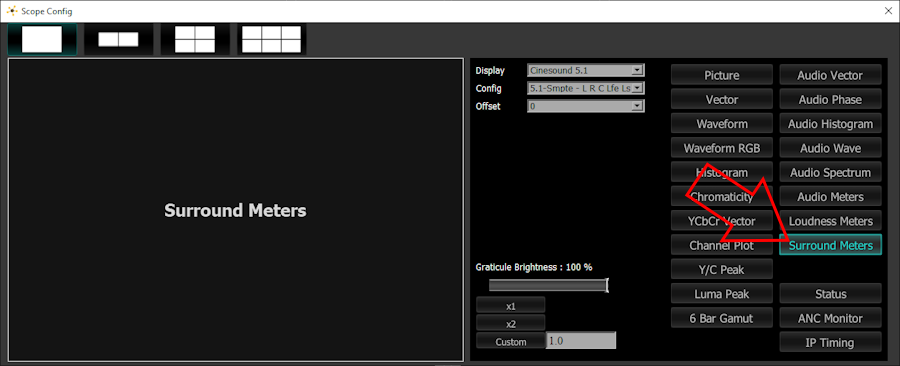Choose the Picture scope button
900x366 pixels.
pos(721,75)
